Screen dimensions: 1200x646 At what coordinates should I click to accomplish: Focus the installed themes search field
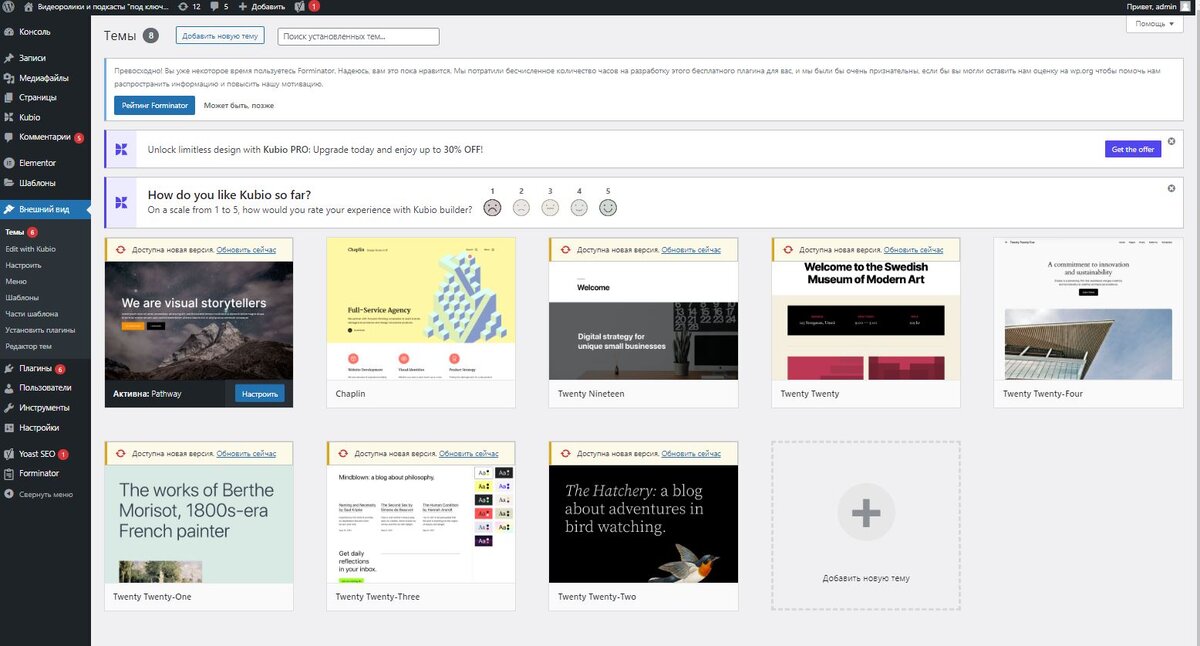point(358,36)
